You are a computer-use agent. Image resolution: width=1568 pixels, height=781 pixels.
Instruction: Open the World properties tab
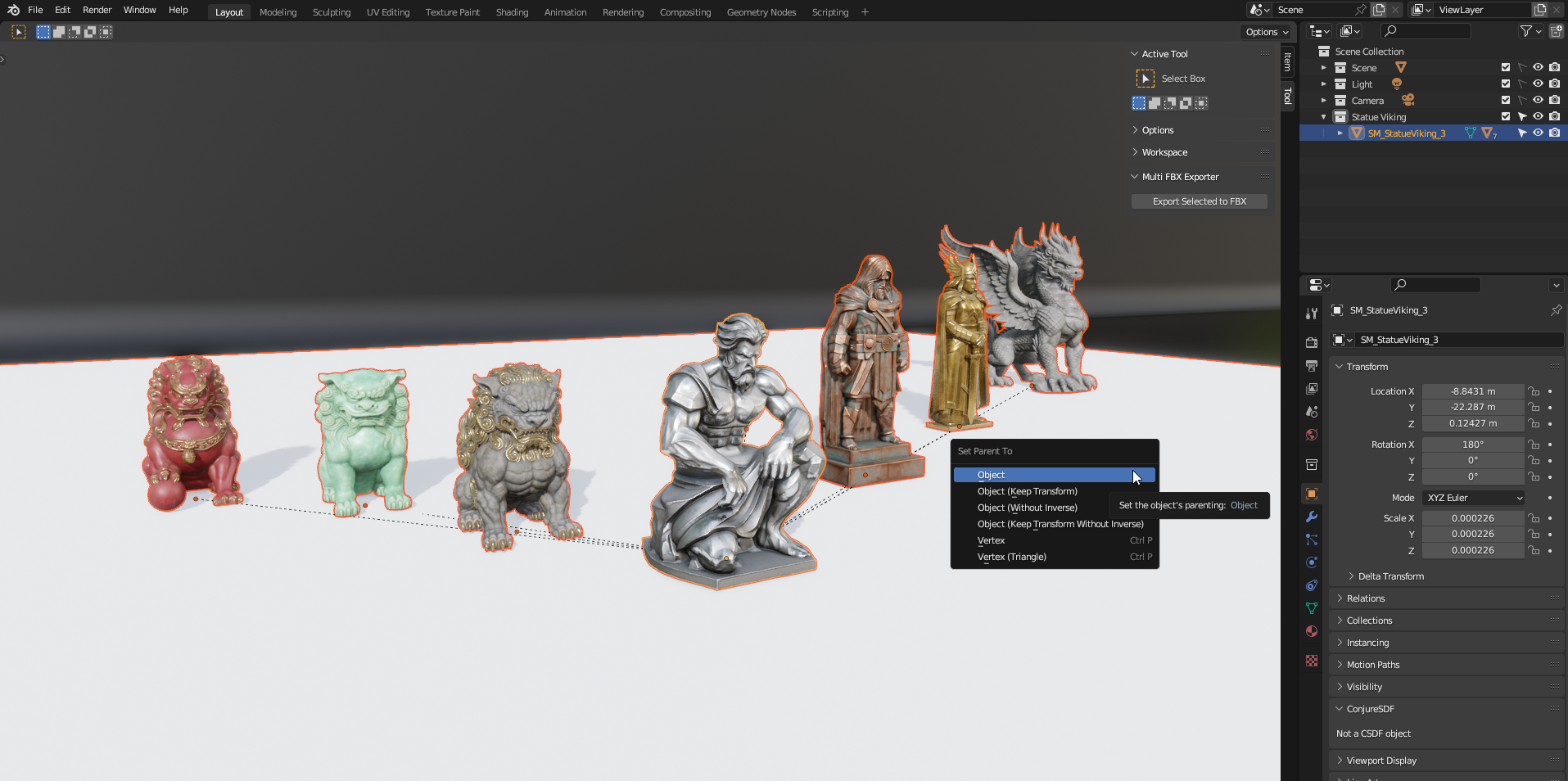[1312, 435]
